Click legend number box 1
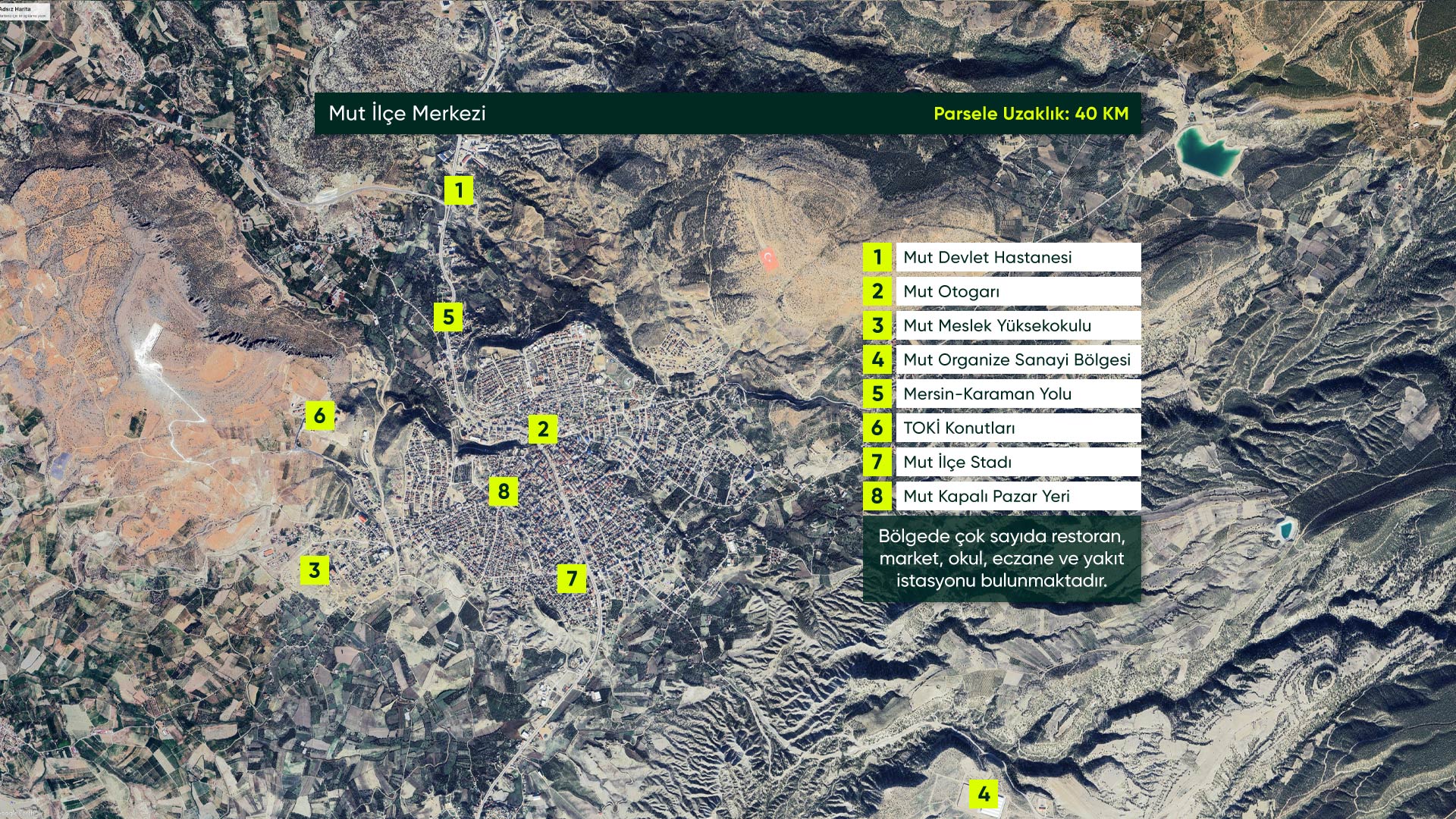 click(877, 257)
